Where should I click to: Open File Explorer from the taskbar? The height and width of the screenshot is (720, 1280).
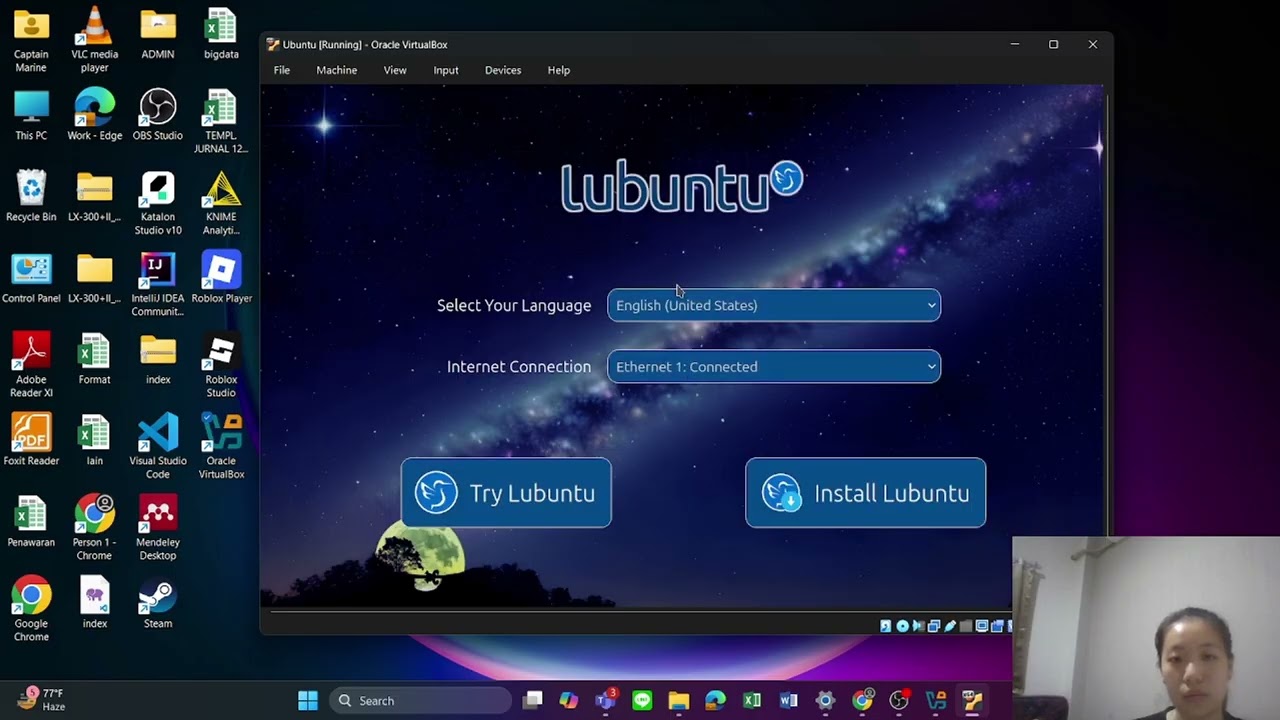point(679,701)
